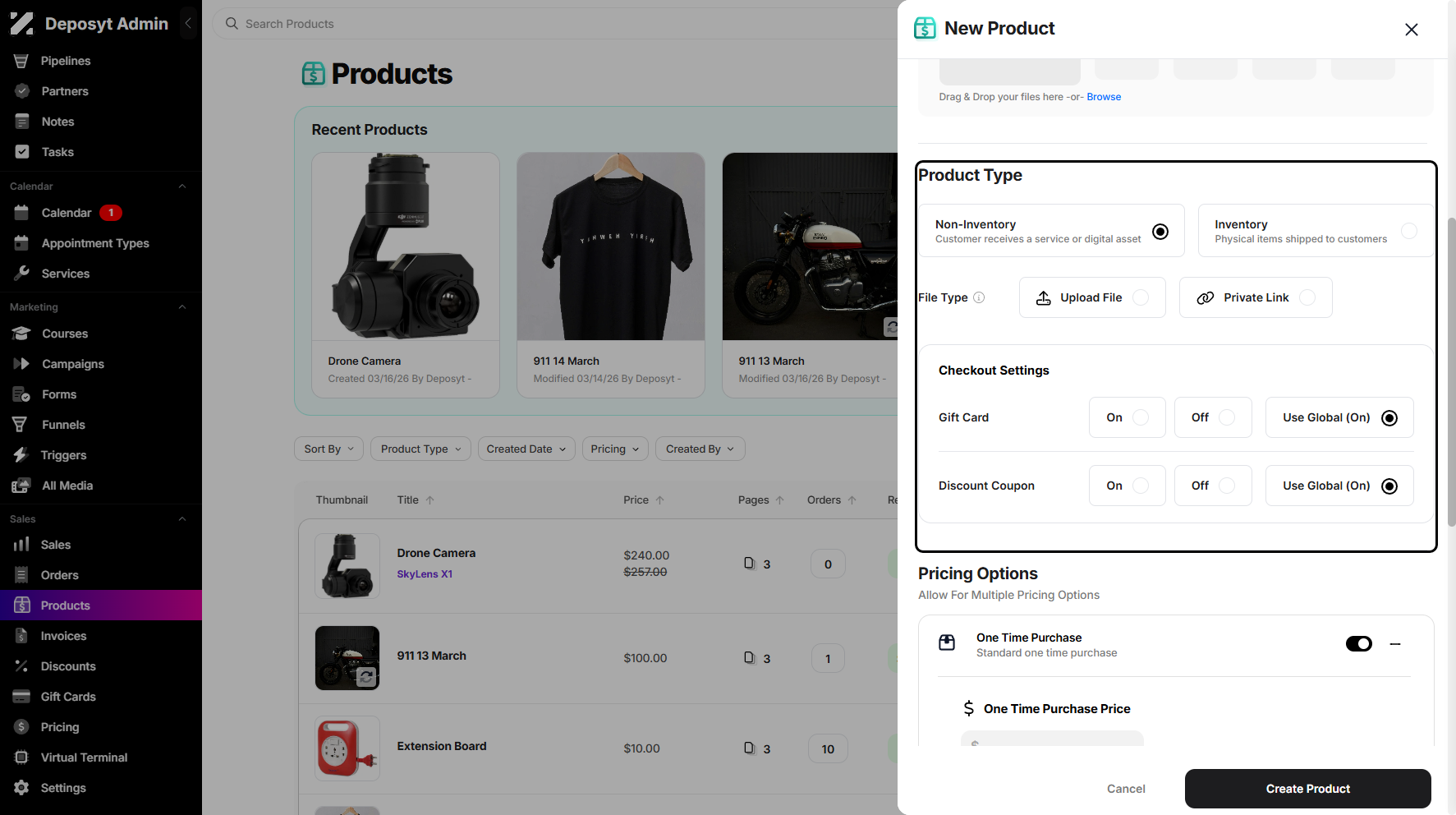Open Invoices in the sidebar menu
1456x815 pixels.
pos(101,636)
